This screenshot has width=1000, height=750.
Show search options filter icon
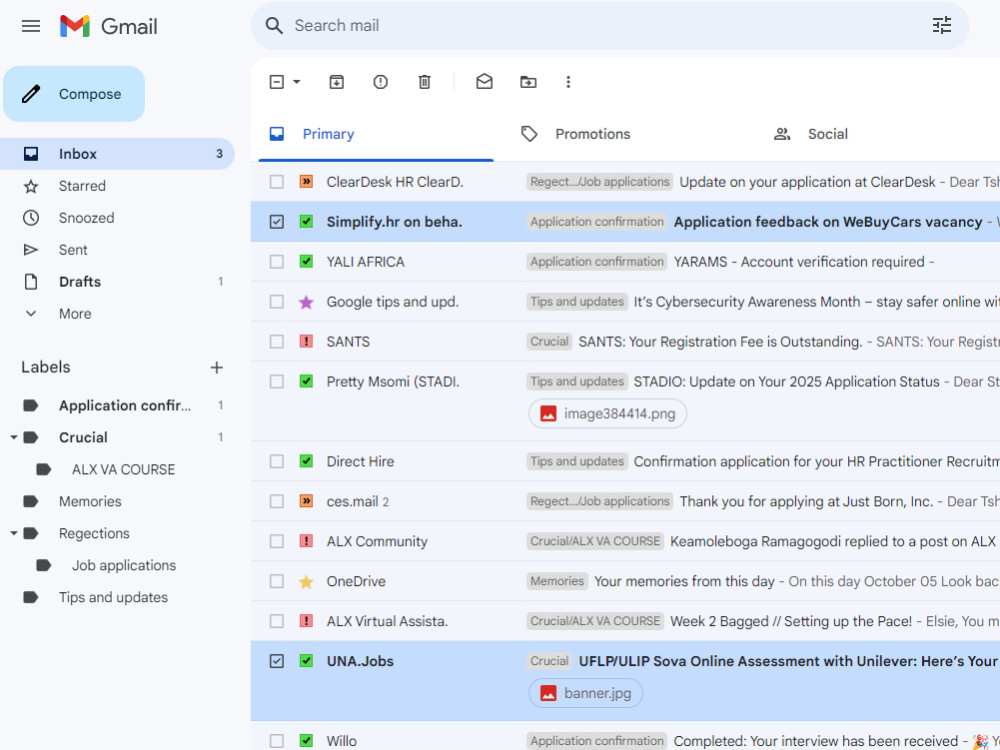(941, 26)
